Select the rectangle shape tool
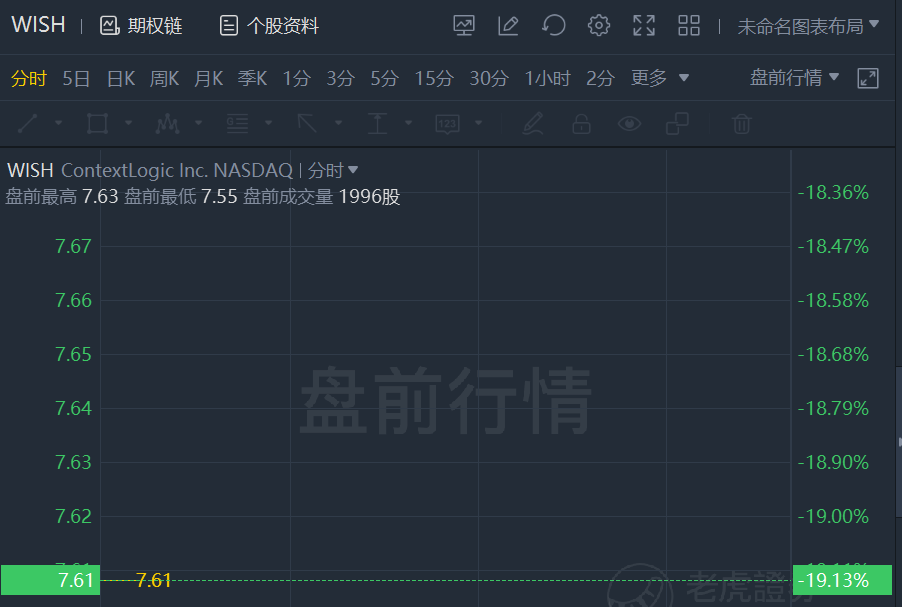Image resolution: width=902 pixels, height=607 pixels. click(97, 124)
